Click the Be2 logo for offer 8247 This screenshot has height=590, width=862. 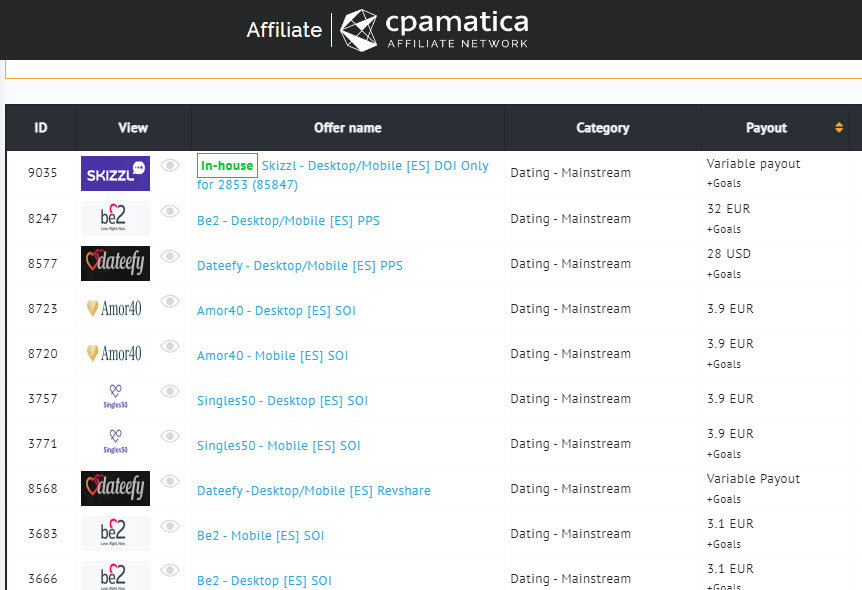pos(115,219)
